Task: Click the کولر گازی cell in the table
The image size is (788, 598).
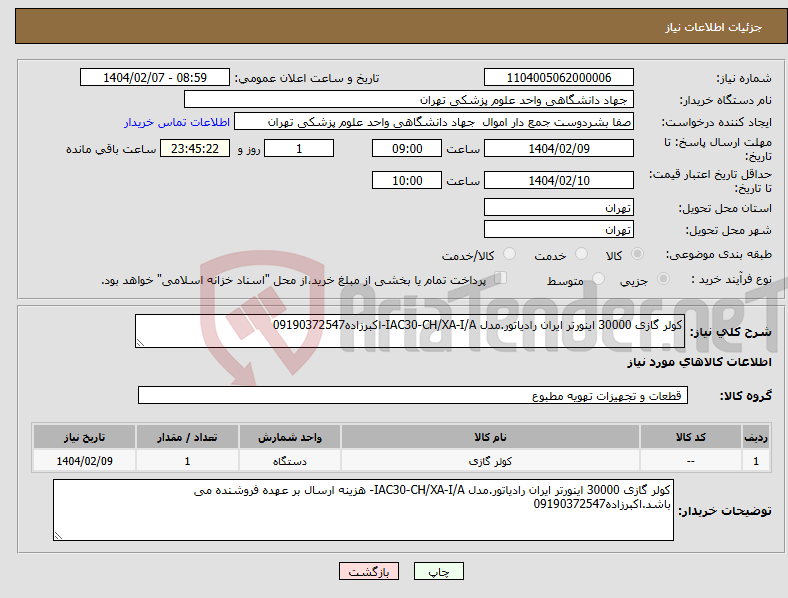Action: [x=490, y=461]
